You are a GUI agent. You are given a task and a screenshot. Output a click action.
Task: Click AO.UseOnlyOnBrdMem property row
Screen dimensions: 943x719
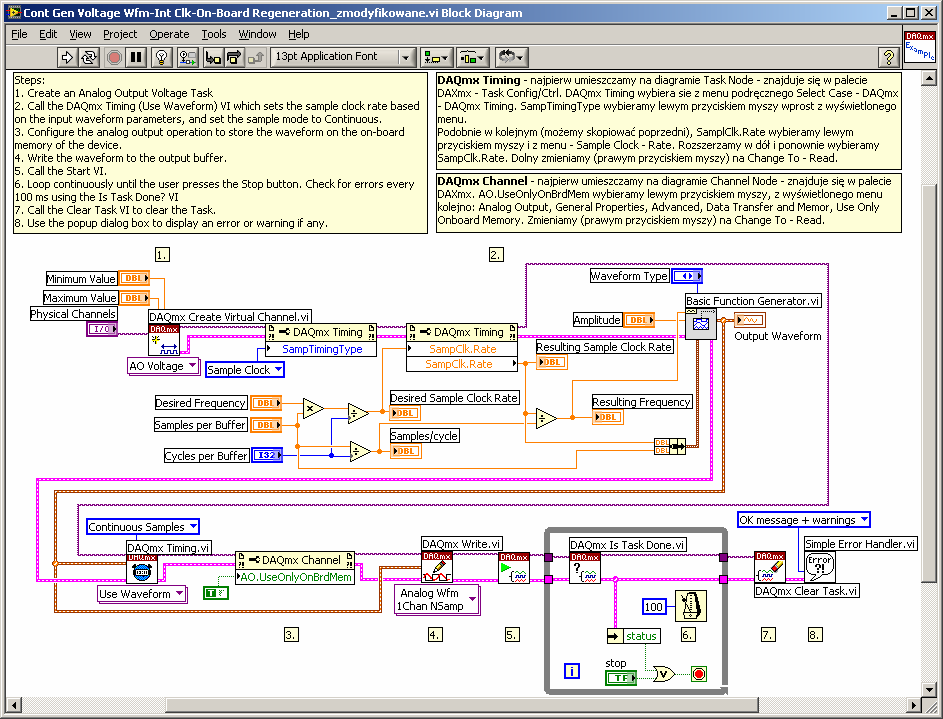coord(295,577)
